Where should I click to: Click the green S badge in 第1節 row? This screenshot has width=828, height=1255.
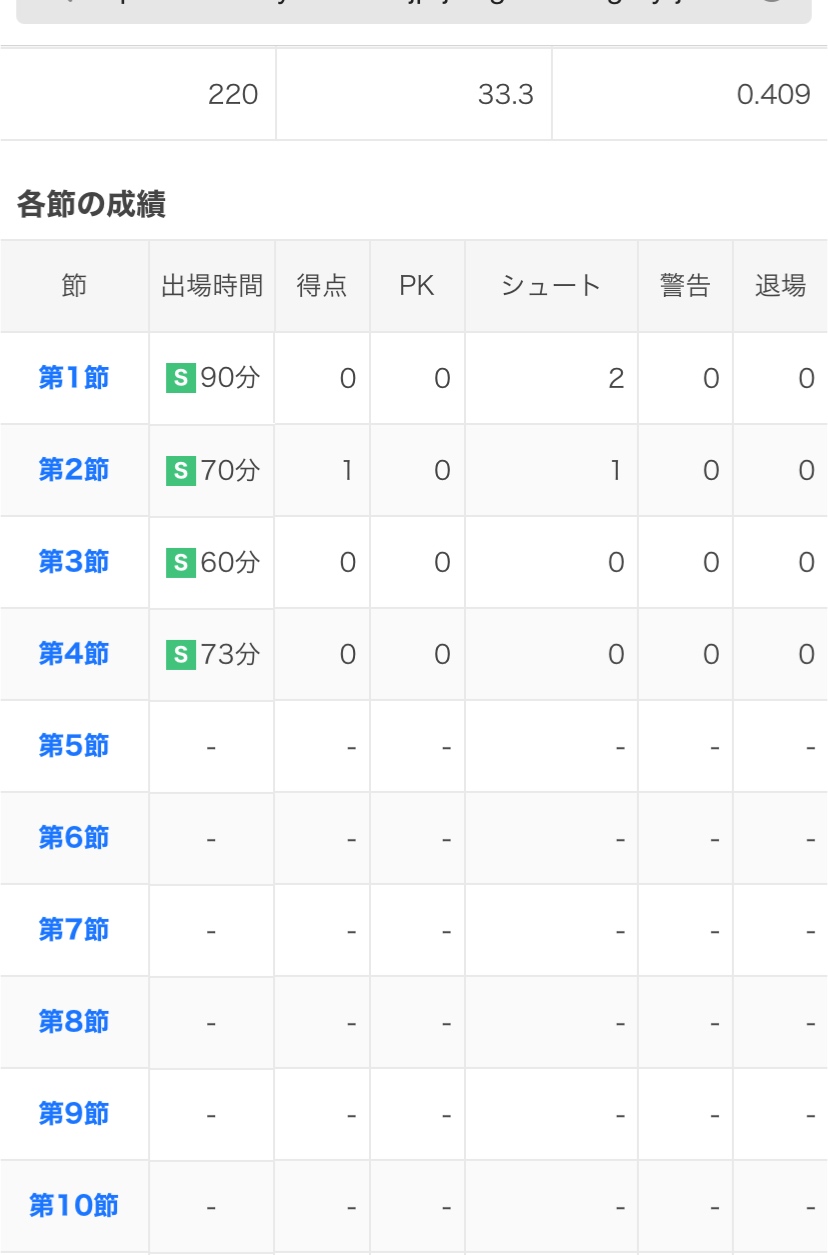click(x=180, y=378)
